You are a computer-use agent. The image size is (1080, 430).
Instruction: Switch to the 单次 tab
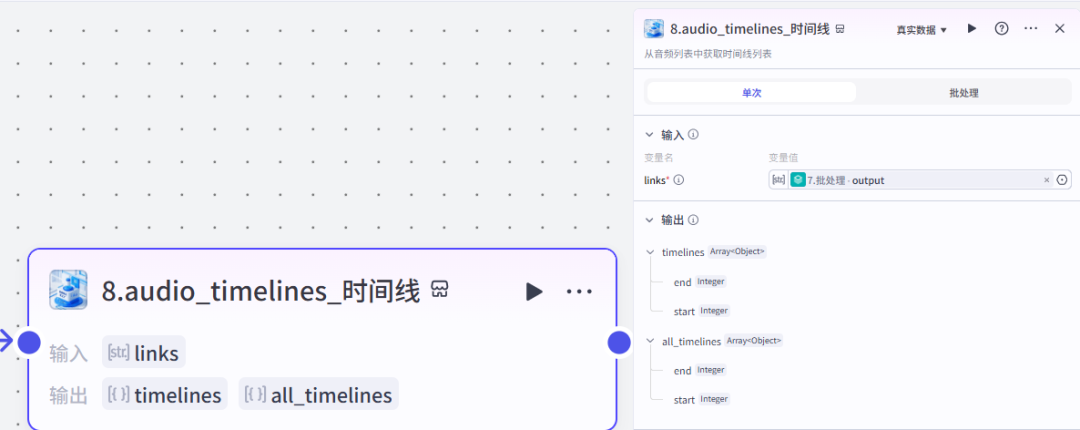click(x=751, y=92)
